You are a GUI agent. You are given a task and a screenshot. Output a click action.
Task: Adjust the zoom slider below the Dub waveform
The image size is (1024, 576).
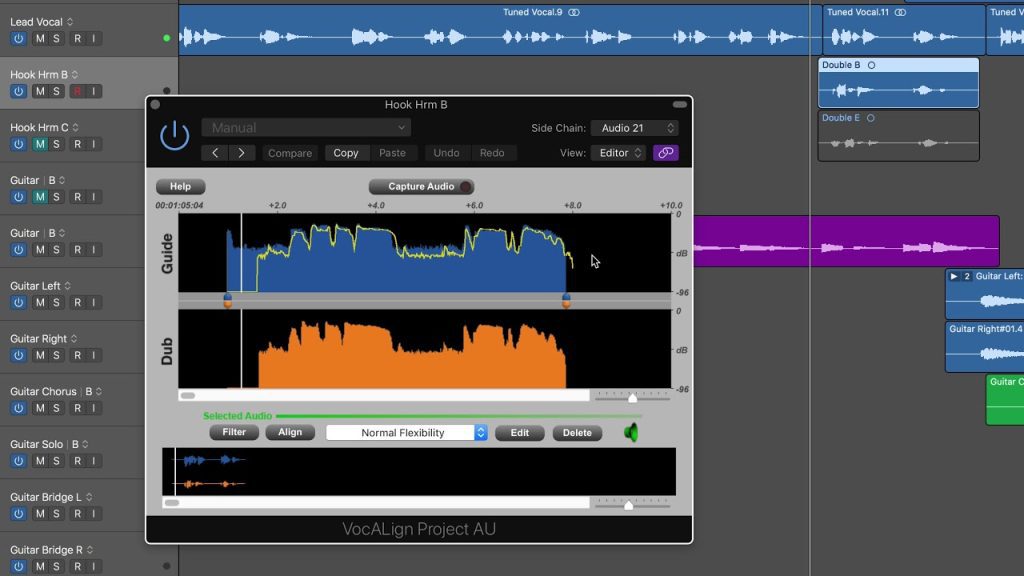(x=632, y=396)
